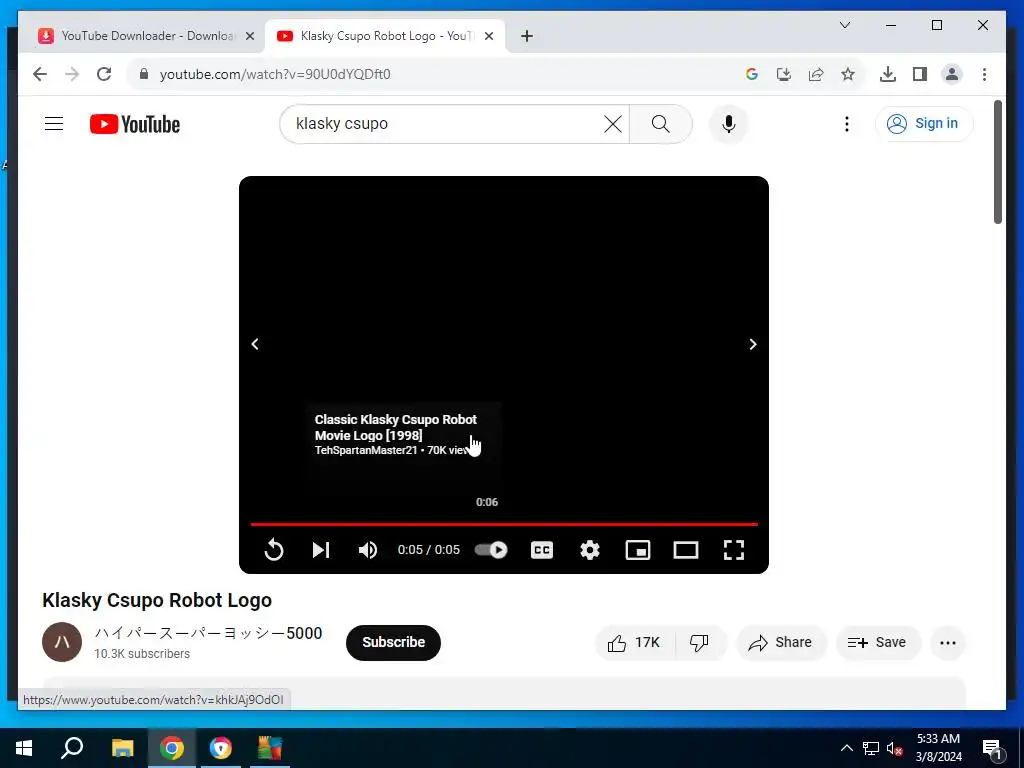Toggle closed captions CC button
This screenshot has width=1024, height=768.
tap(542, 550)
